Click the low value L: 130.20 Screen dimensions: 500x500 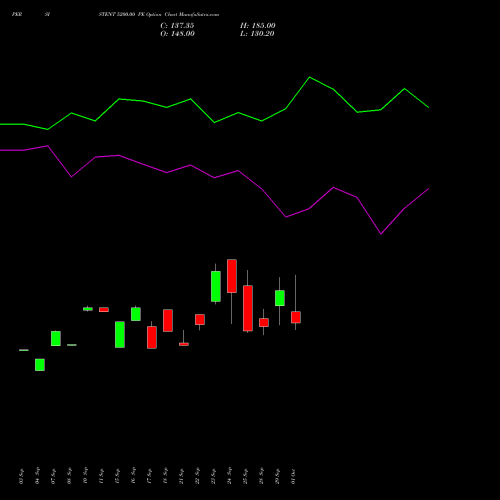(x=257, y=34)
